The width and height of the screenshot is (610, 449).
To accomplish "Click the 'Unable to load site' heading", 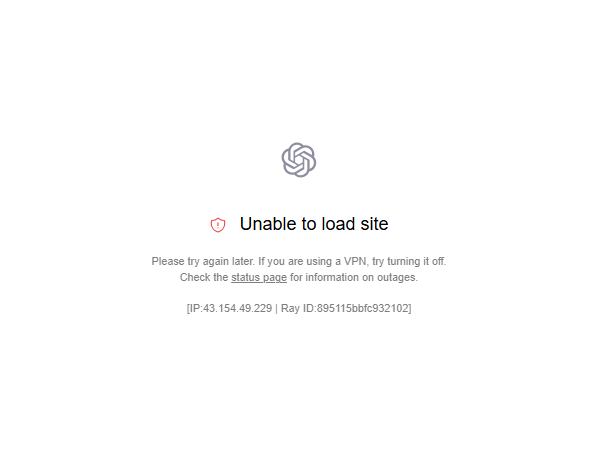I will [314, 224].
